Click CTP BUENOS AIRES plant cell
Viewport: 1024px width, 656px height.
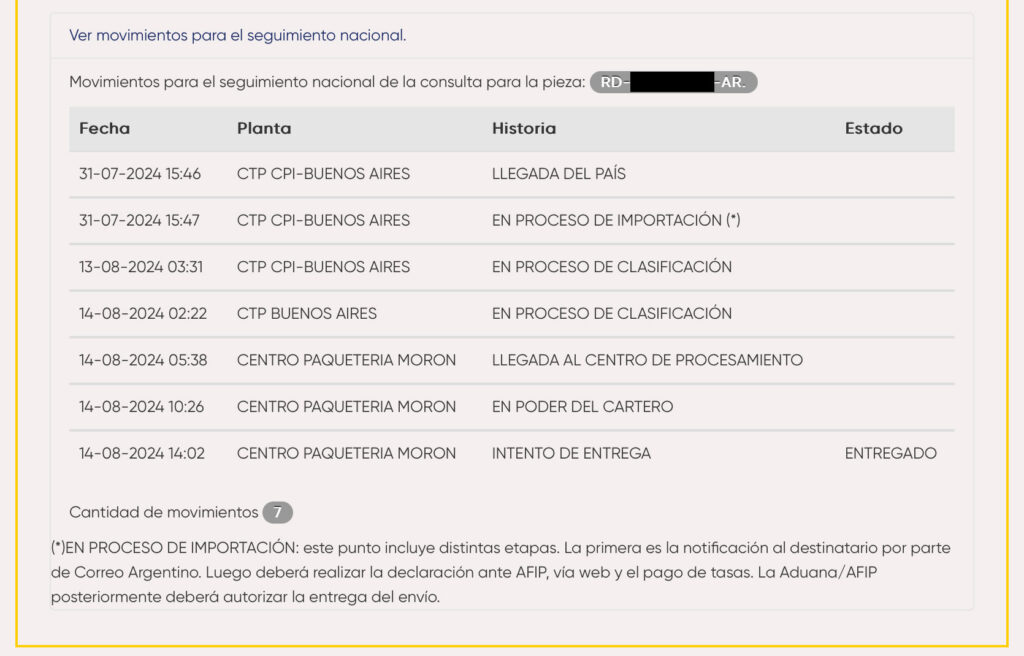[x=307, y=314]
